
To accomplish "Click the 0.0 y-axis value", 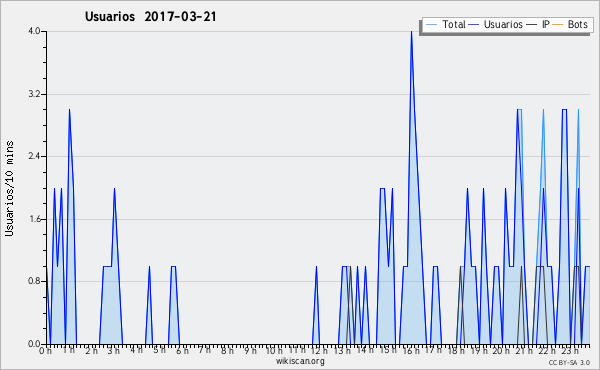I will point(34,344).
